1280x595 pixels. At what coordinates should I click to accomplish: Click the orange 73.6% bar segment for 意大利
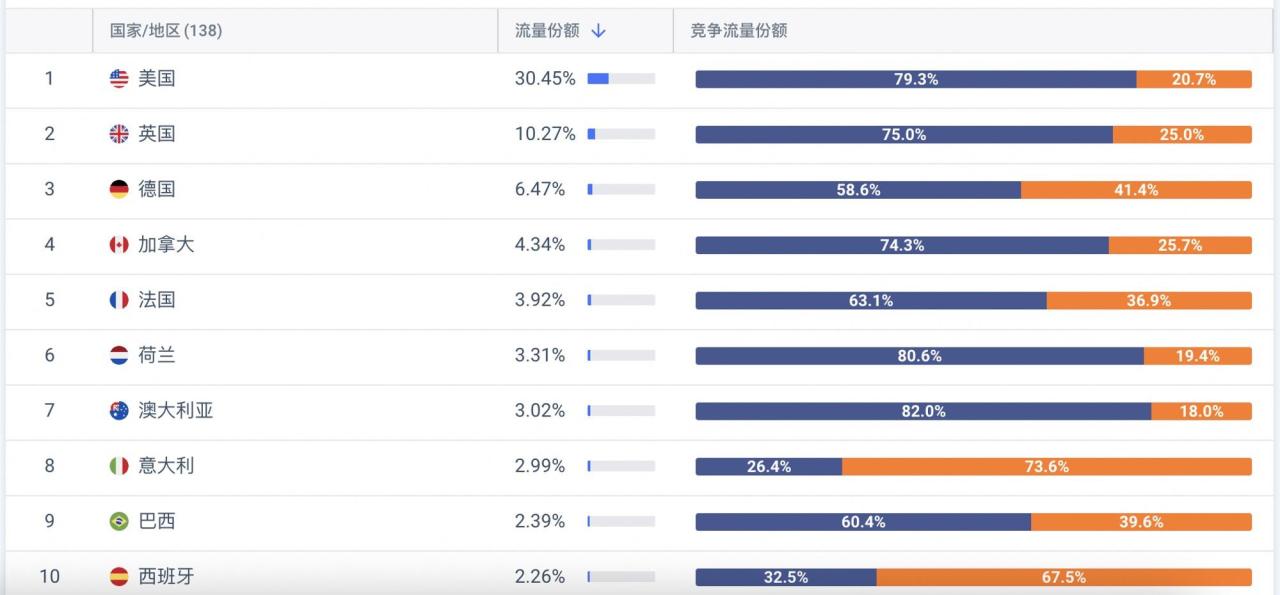point(1045,466)
